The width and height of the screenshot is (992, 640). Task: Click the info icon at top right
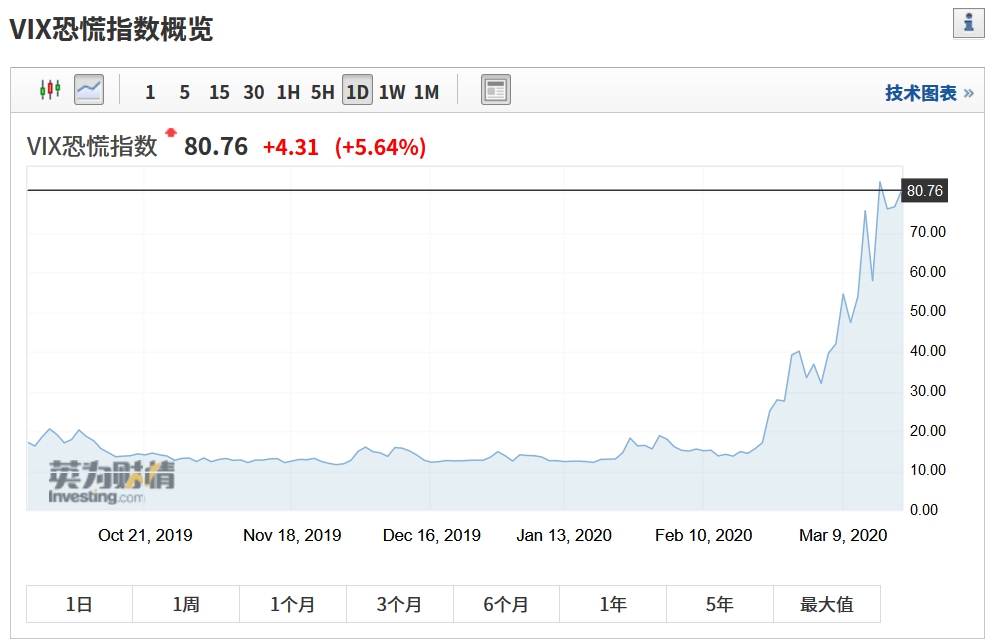[x=968, y=23]
